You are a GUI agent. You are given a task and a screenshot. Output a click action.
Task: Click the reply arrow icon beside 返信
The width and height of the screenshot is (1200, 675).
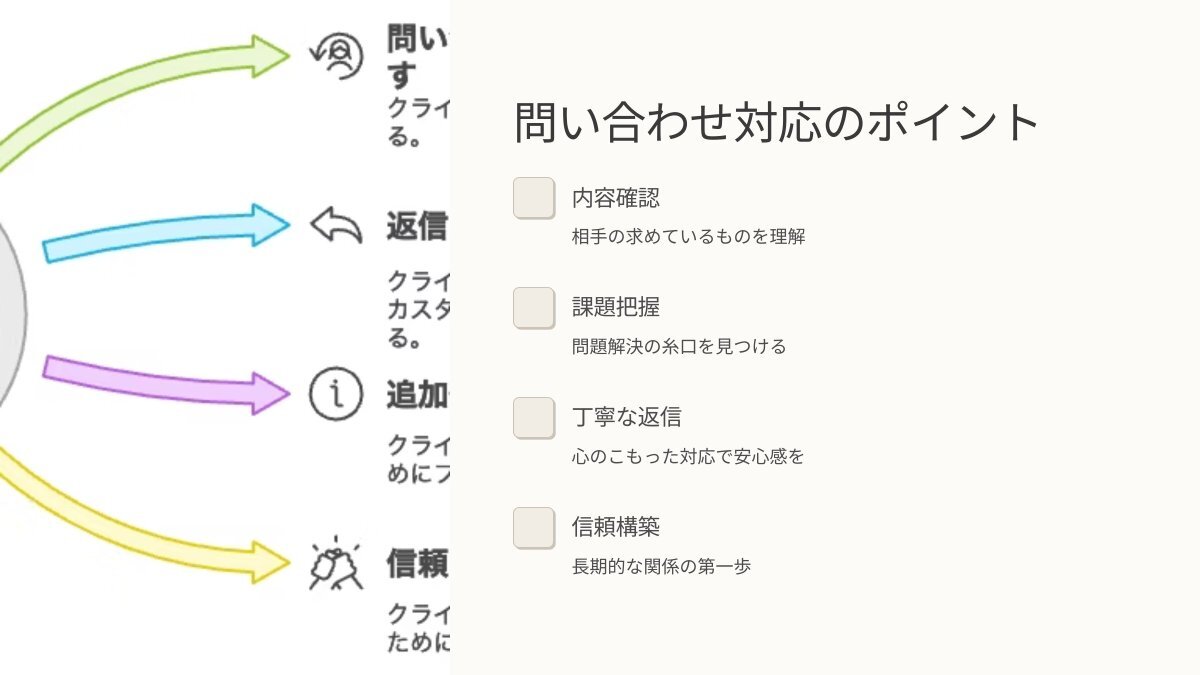click(336, 225)
